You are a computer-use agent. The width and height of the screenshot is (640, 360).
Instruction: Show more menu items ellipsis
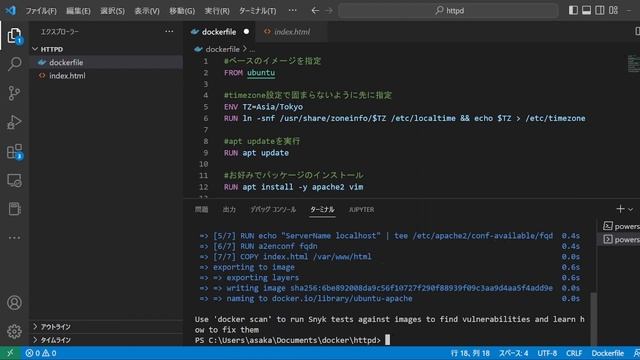point(292,10)
